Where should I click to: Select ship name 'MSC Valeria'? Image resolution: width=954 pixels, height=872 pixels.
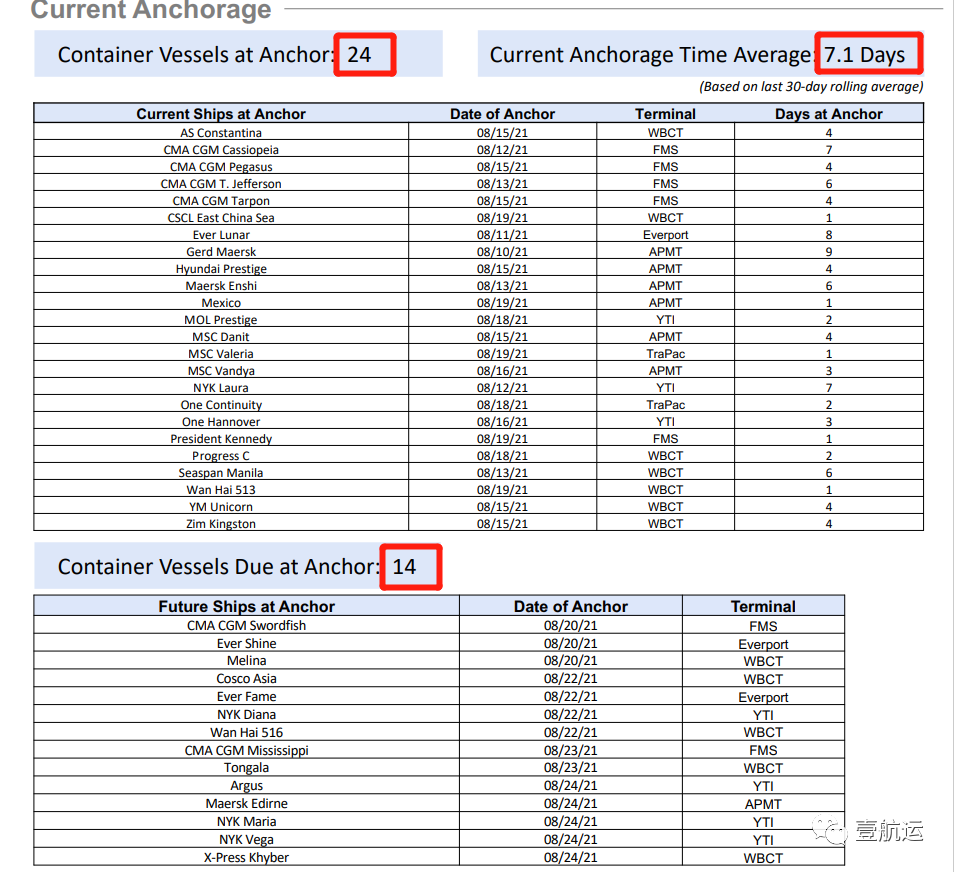221,354
